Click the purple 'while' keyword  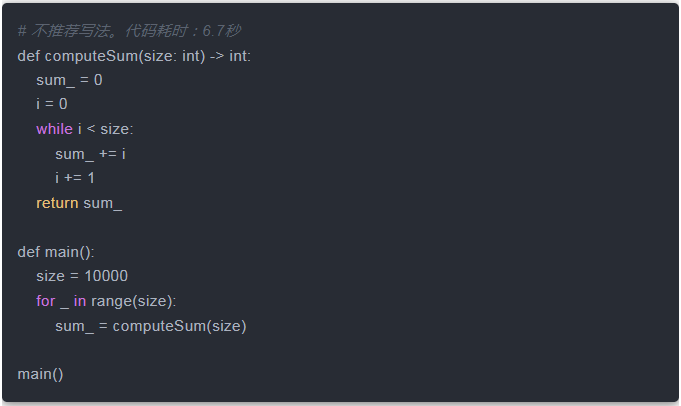54,129
